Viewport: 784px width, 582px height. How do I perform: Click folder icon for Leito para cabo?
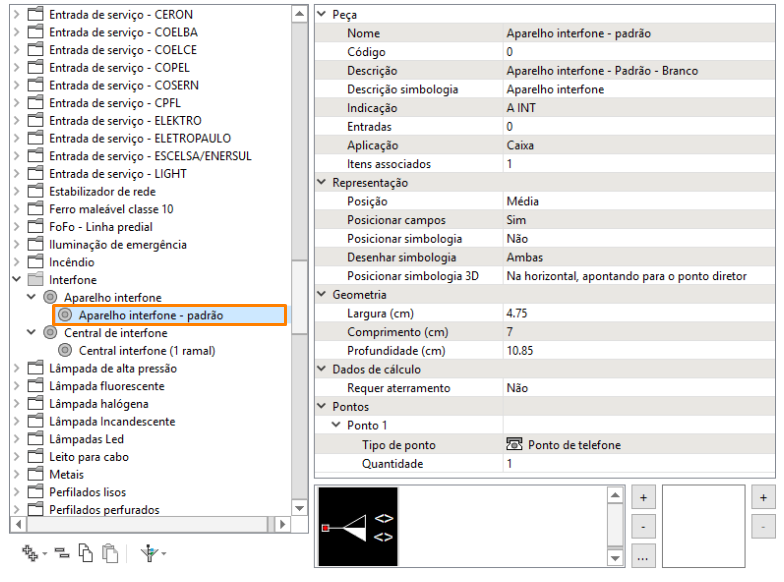(x=35, y=456)
